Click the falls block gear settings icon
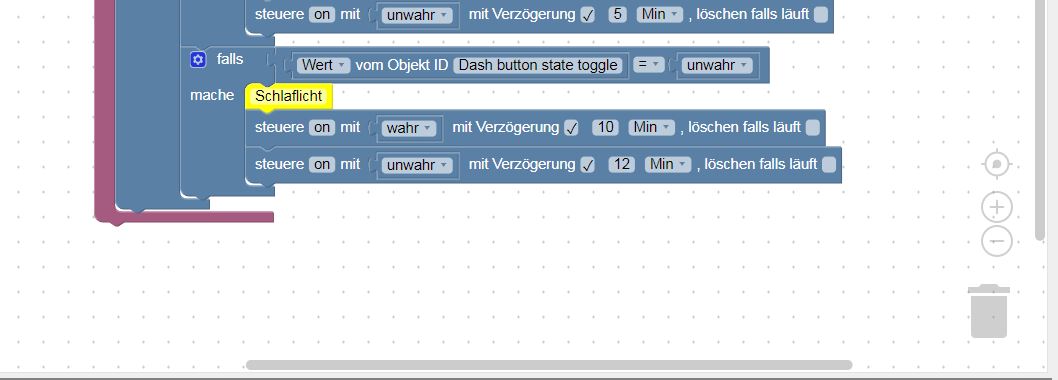This screenshot has width=1058, height=380. click(x=198, y=60)
